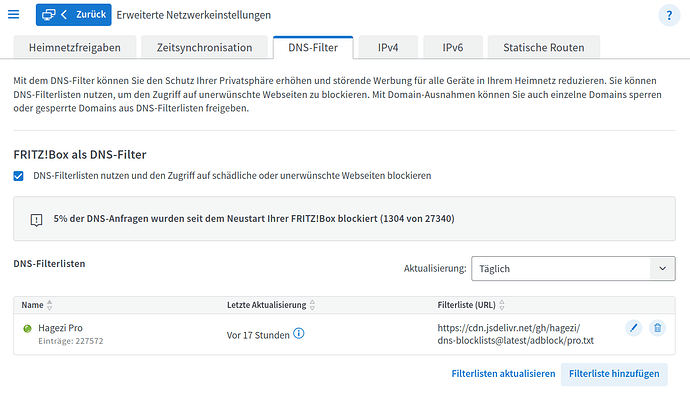Click the green status dot of Hagezi Pro
The image size is (690, 407).
coord(27,328)
